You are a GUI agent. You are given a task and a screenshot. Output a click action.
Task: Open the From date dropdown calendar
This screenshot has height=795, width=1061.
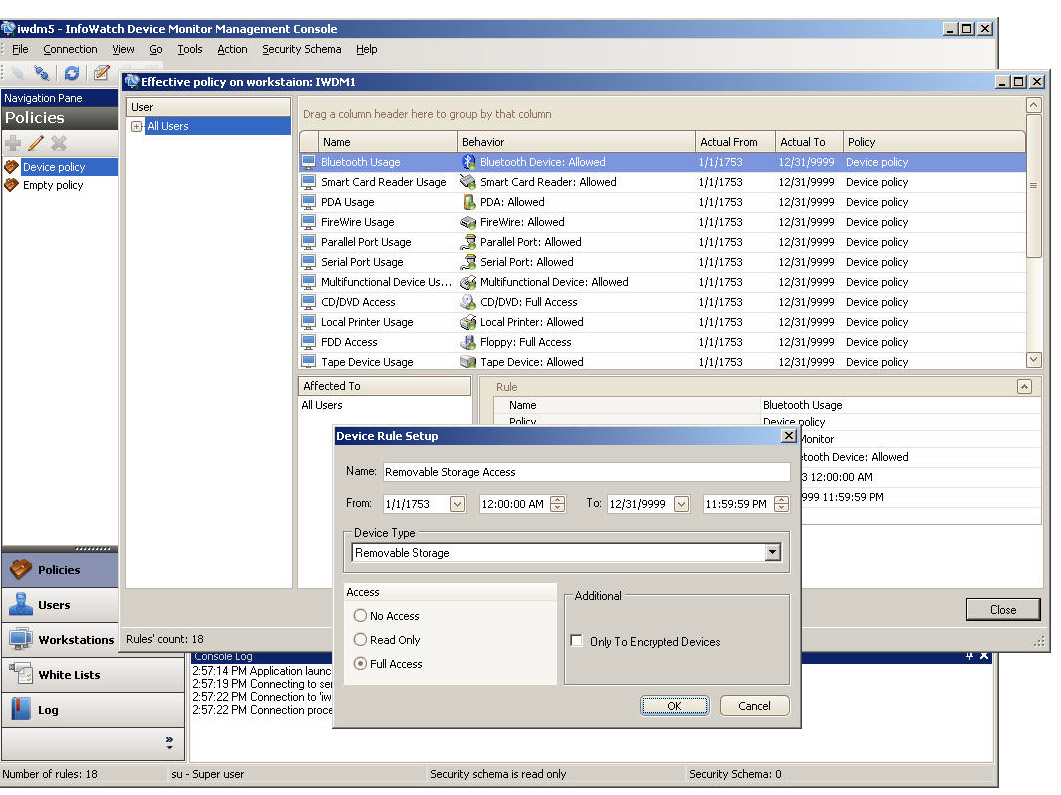457,503
